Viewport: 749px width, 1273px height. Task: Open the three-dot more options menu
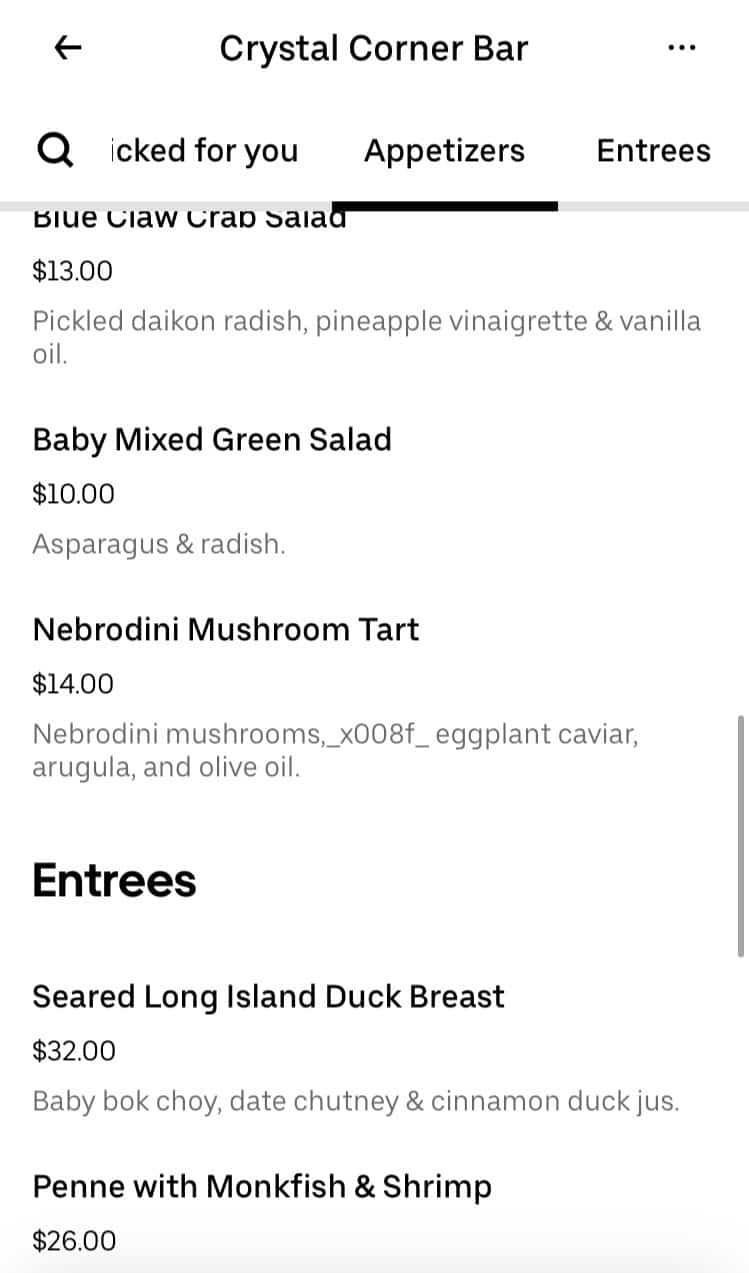tap(680, 48)
